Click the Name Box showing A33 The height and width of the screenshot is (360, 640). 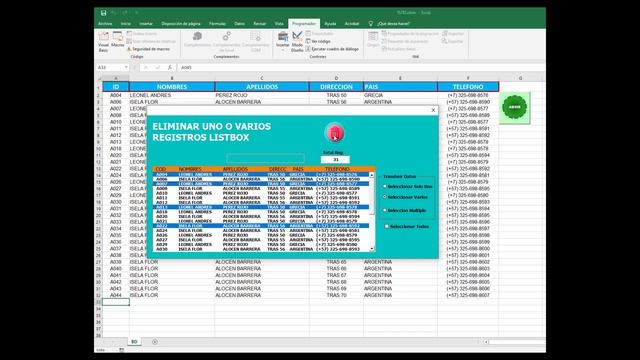(x=109, y=67)
